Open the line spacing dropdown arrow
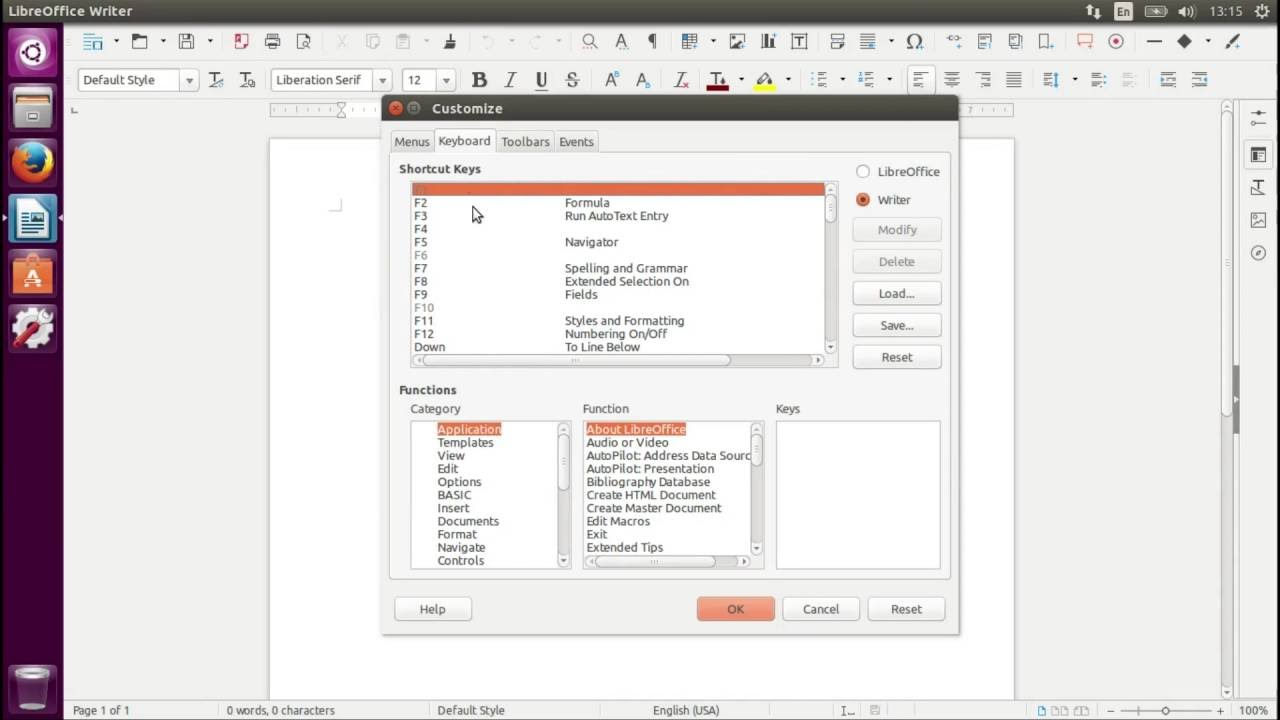 (1074, 80)
